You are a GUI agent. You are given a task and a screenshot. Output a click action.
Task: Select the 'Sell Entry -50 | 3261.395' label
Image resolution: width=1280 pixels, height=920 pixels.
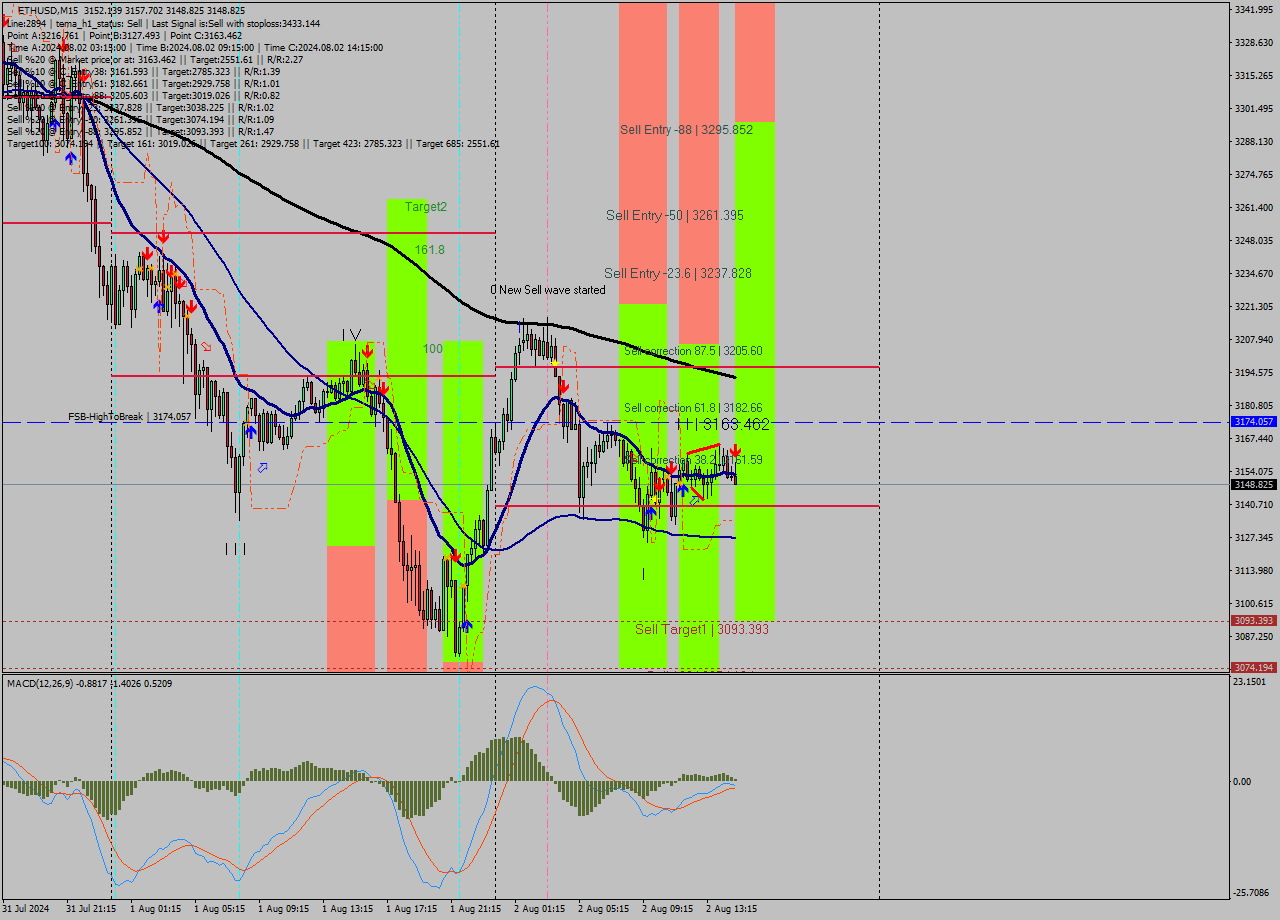coord(675,215)
